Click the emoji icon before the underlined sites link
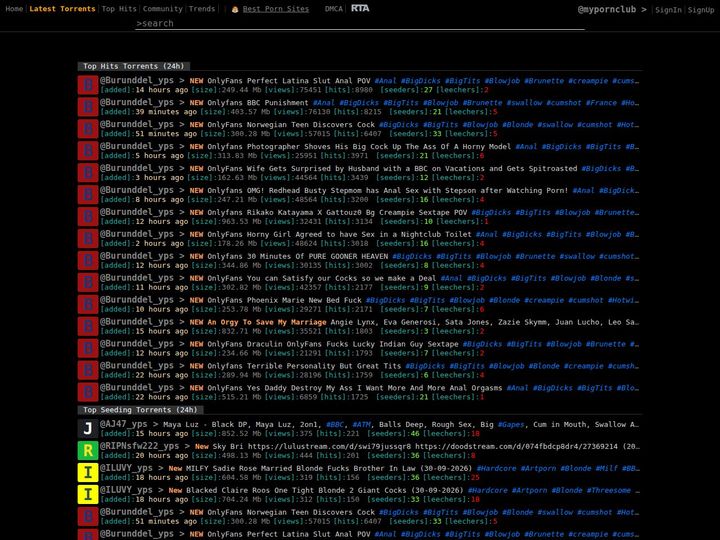Viewport: 720px width, 540px height. click(x=235, y=9)
